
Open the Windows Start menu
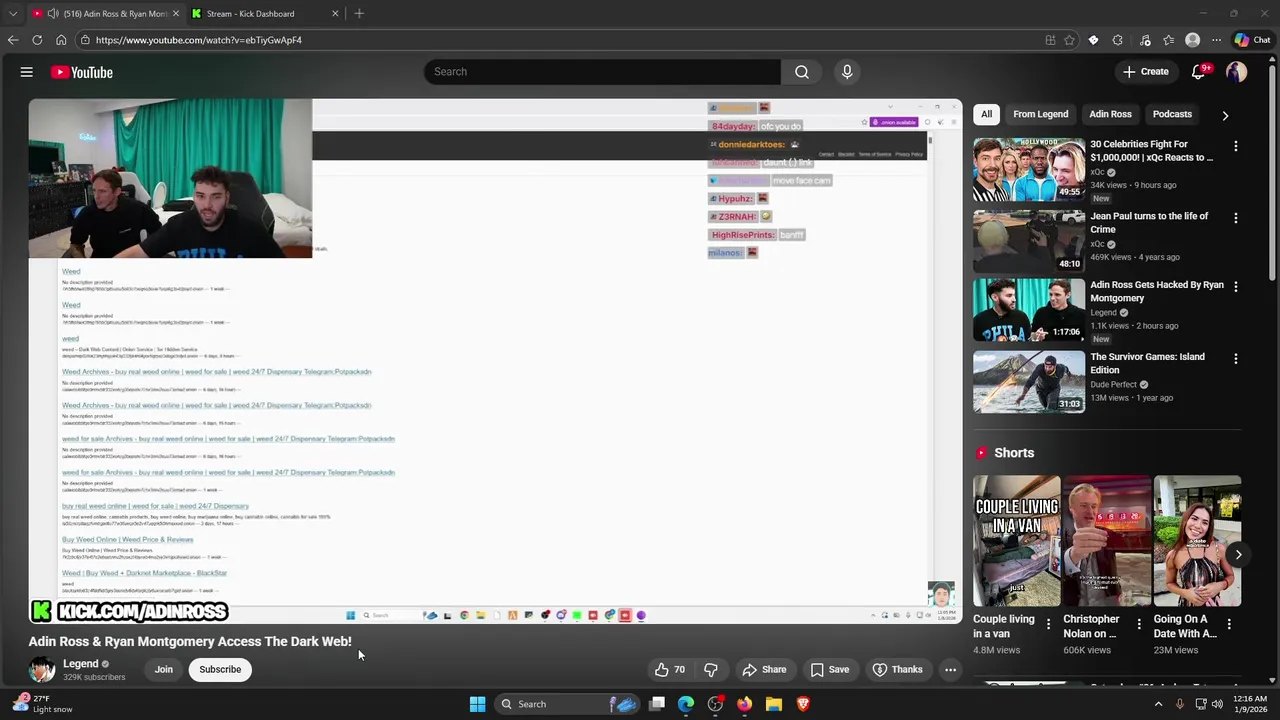[x=477, y=704]
